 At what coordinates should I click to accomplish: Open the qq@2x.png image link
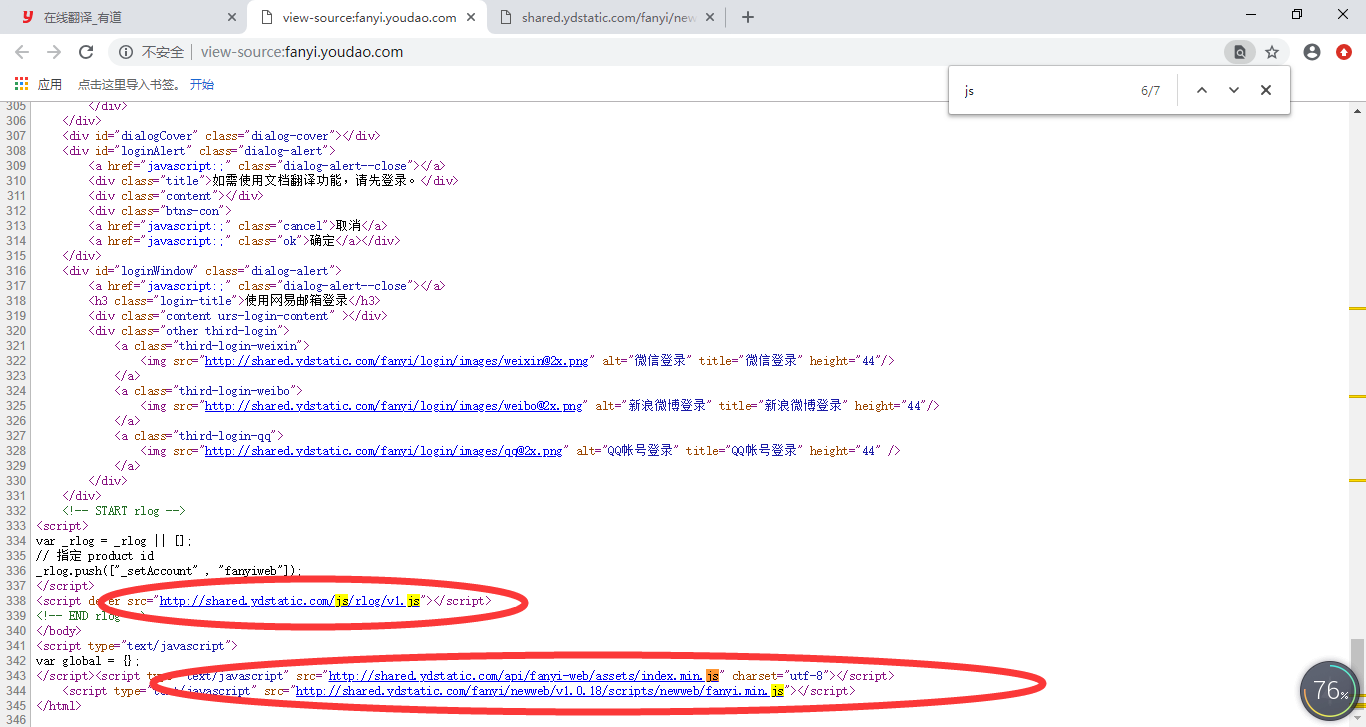pyautogui.click(x=382, y=451)
